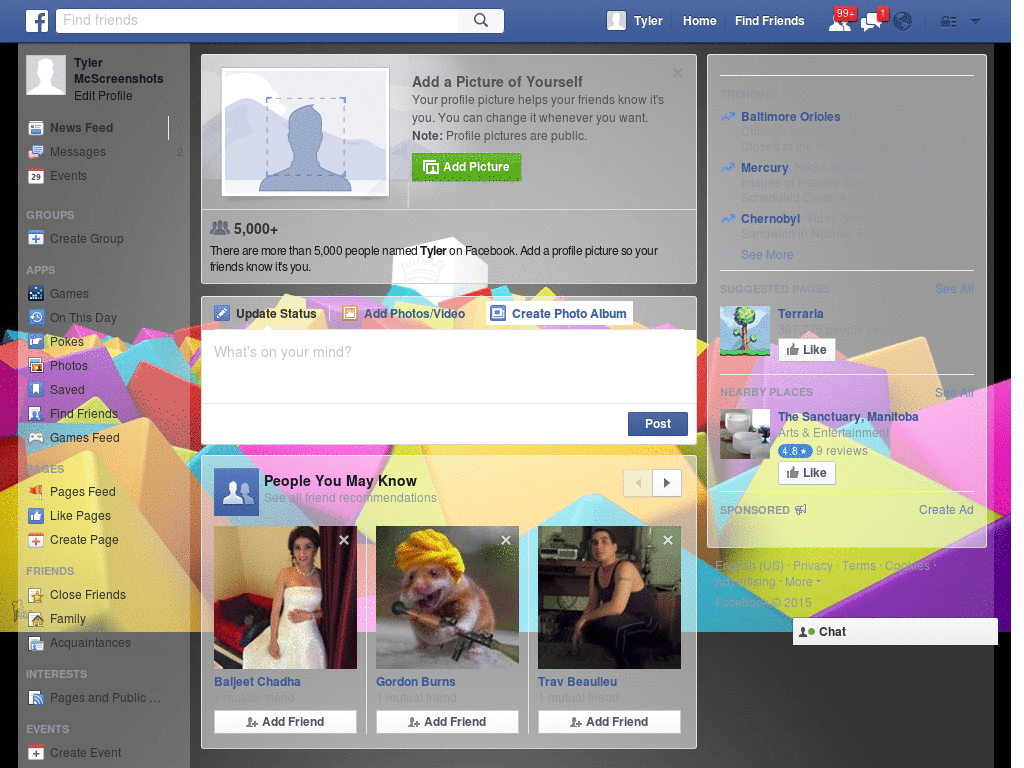This screenshot has width=1024, height=768.
Task: Open Terraria page thumbnail
Action: [x=744, y=331]
